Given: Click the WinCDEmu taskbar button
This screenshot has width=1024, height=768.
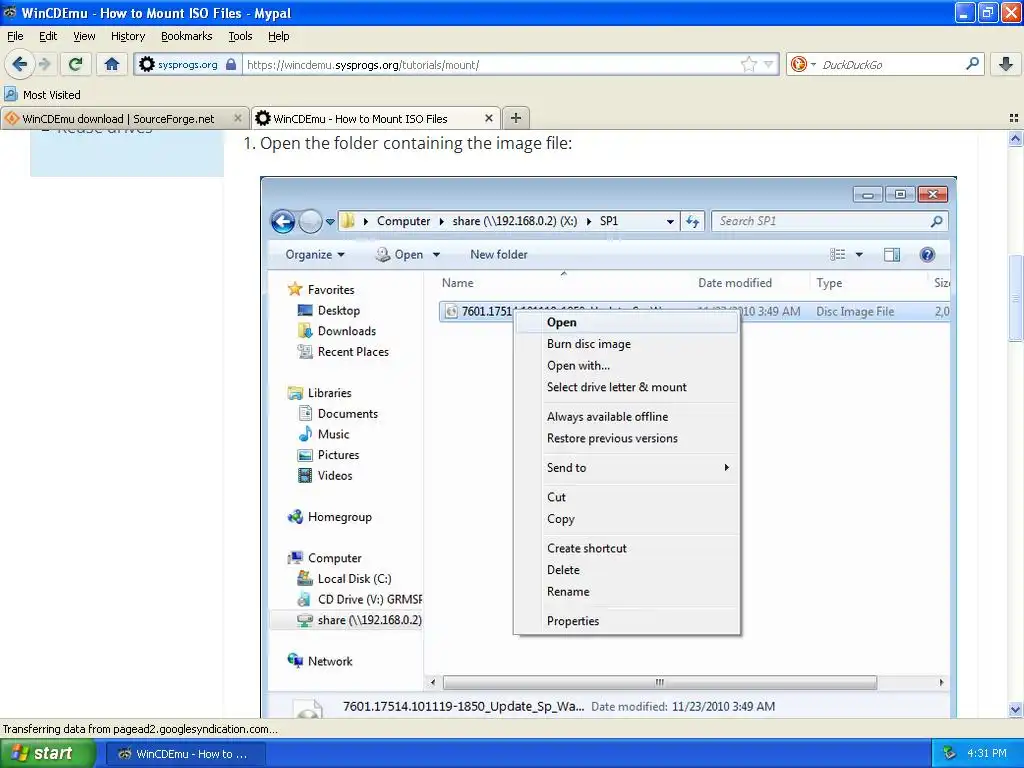Looking at the screenshot, I should click(185, 754).
